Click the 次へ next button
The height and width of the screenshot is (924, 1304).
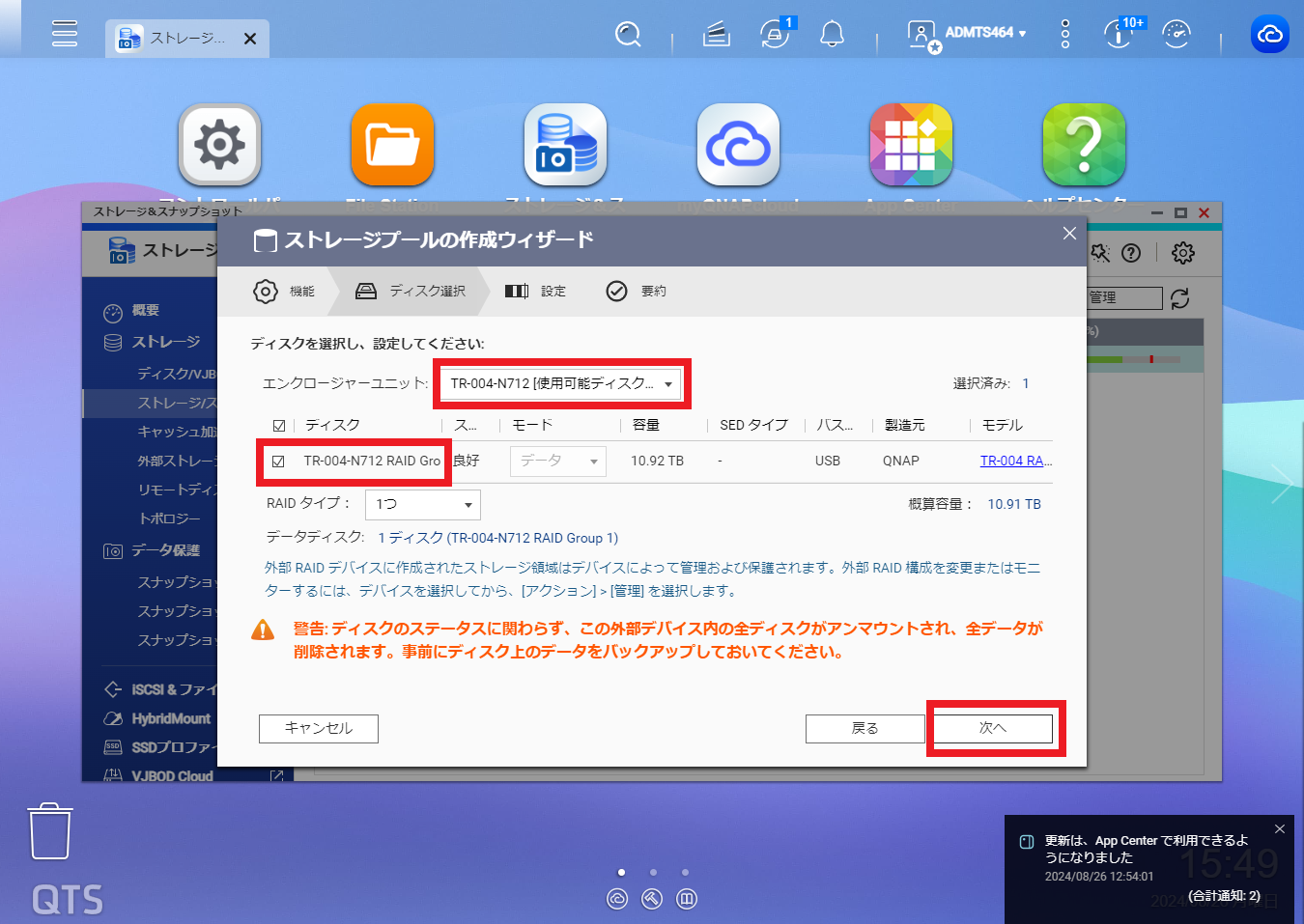coord(993,728)
